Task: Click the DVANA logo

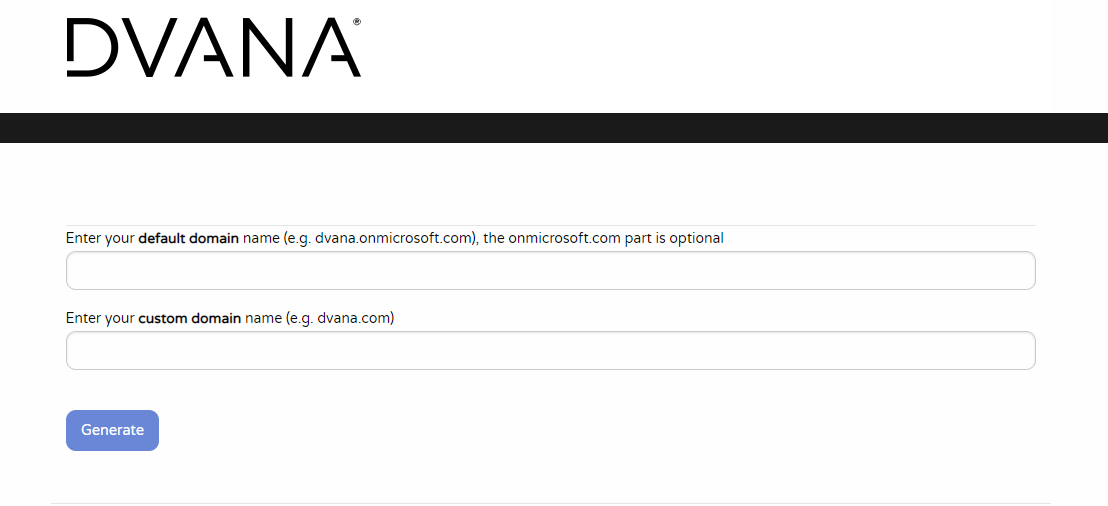Action: click(x=213, y=48)
